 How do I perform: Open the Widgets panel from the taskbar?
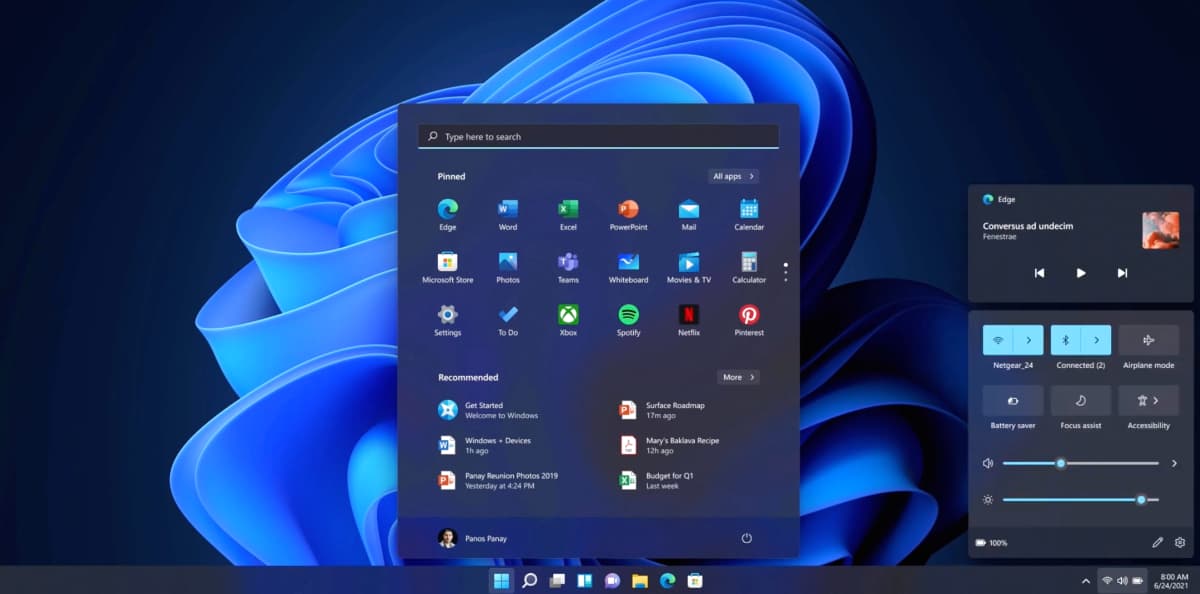[585, 580]
